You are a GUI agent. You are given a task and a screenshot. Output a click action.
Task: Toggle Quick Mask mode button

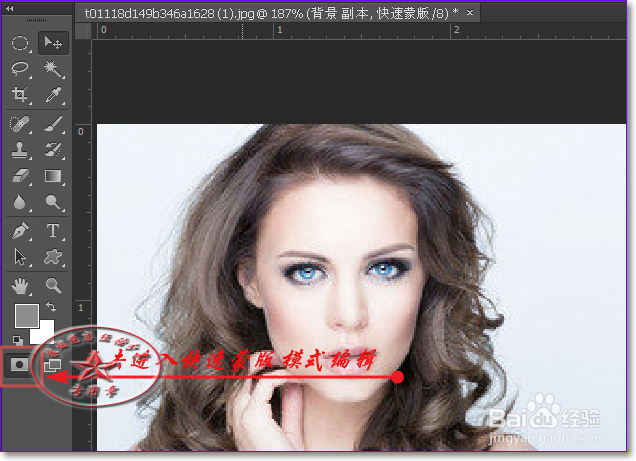click(x=19, y=365)
